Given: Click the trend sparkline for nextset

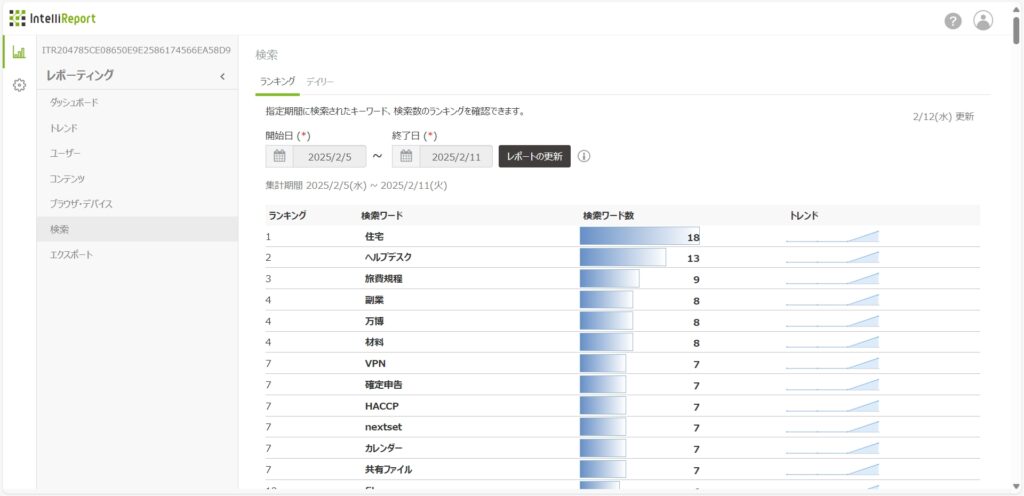Looking at the screenshot, I should pos(833,427).
